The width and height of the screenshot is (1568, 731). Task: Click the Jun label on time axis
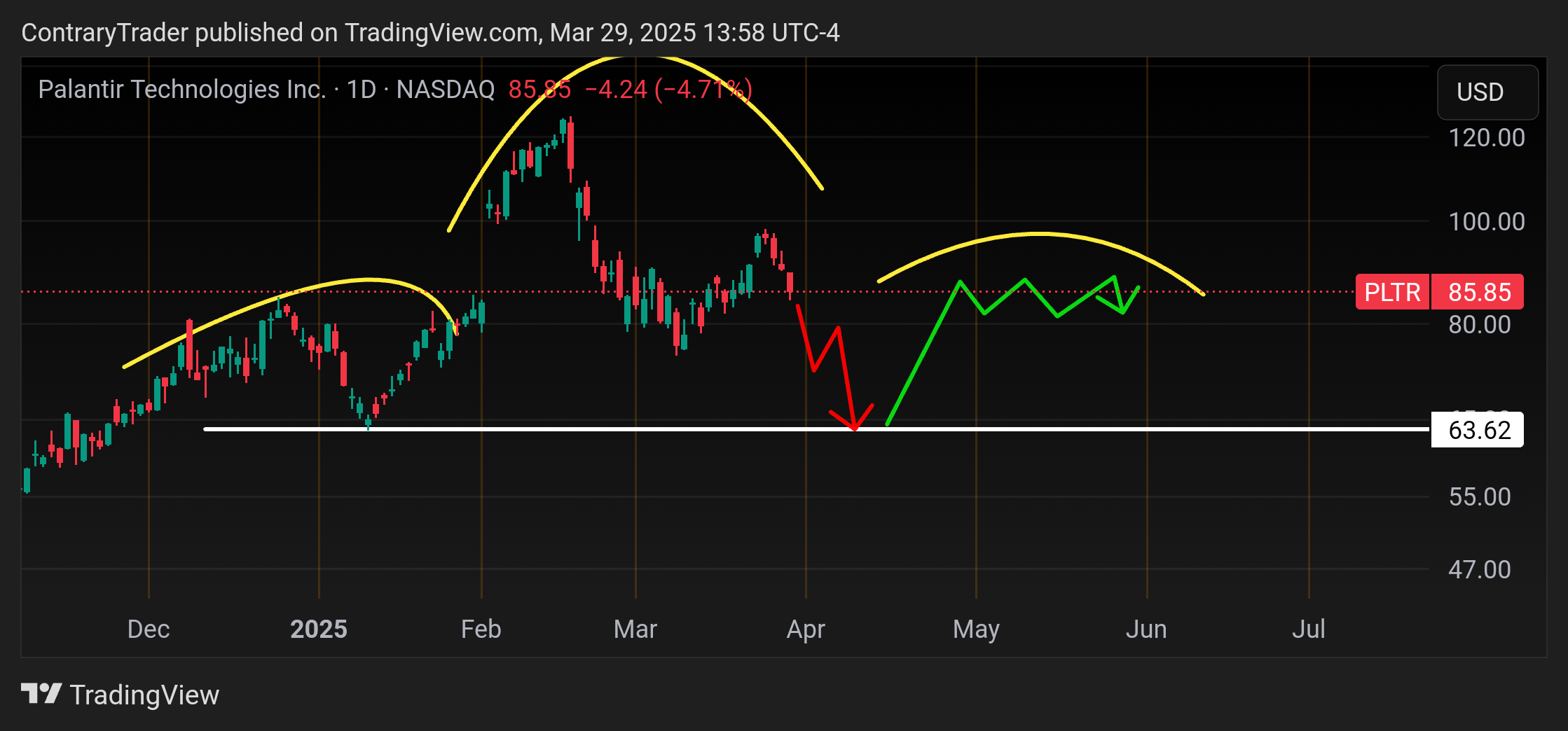(1146, 629)
